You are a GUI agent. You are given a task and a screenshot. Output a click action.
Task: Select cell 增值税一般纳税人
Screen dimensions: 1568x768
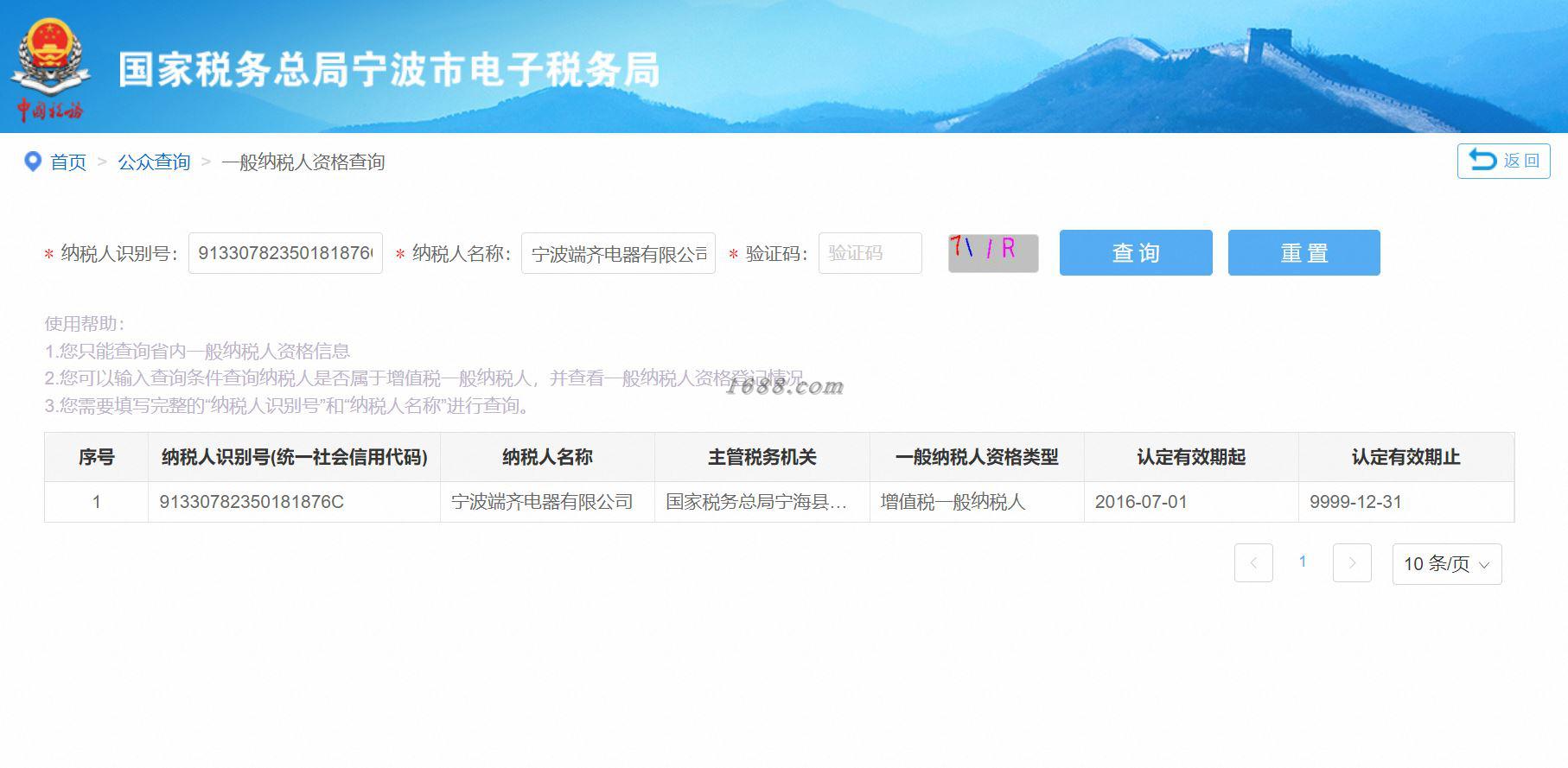coord(977,502)
